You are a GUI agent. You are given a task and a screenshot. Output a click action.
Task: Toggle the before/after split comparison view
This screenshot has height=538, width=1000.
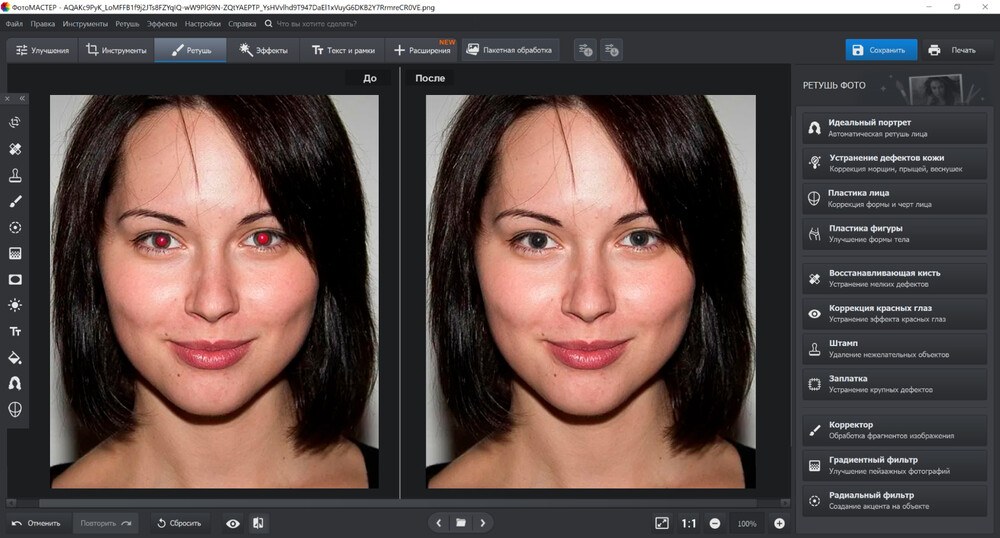click(258, 523)
